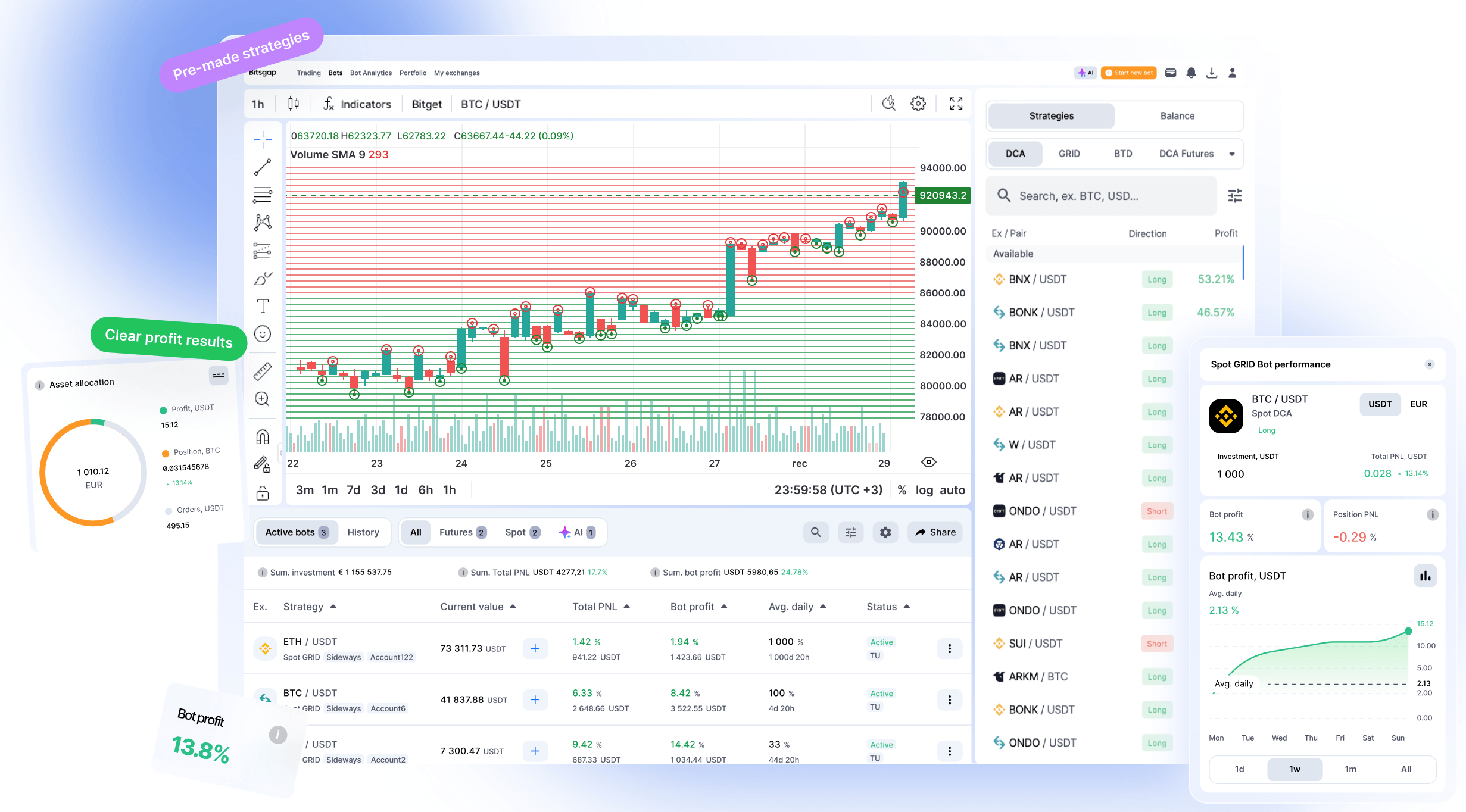Open the strategy filter options next to search
The height and width of the screenshot is (812, 1466).
[x=1234, y=195]
